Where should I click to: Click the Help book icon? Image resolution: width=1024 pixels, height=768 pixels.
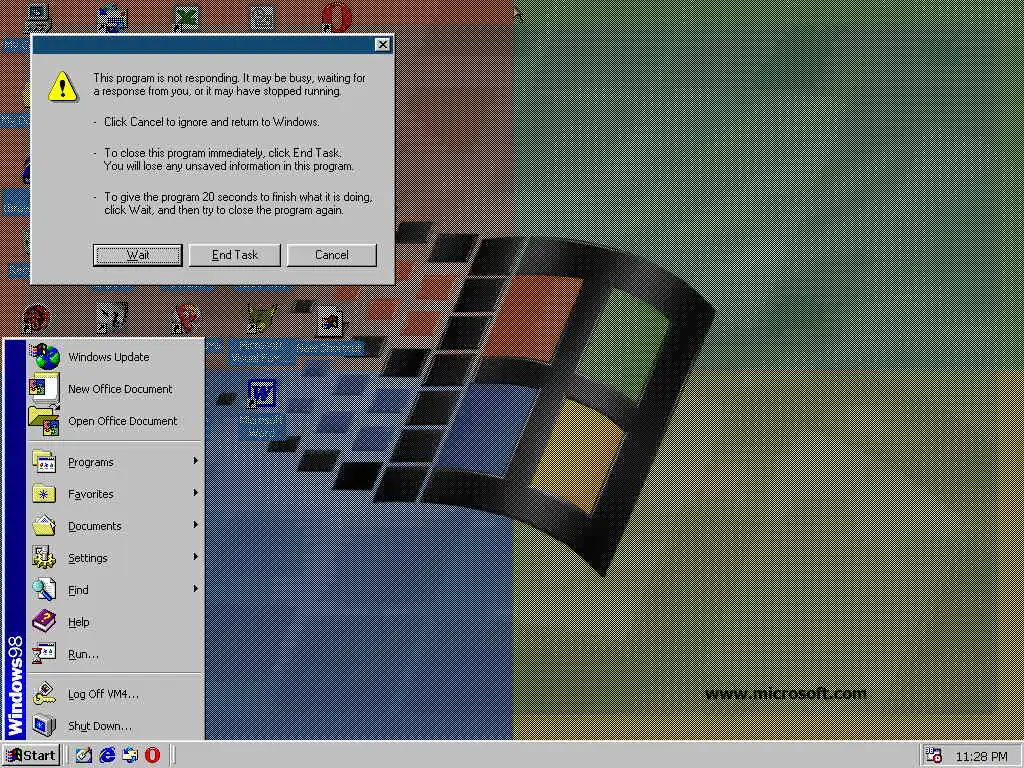pos(44,621)
